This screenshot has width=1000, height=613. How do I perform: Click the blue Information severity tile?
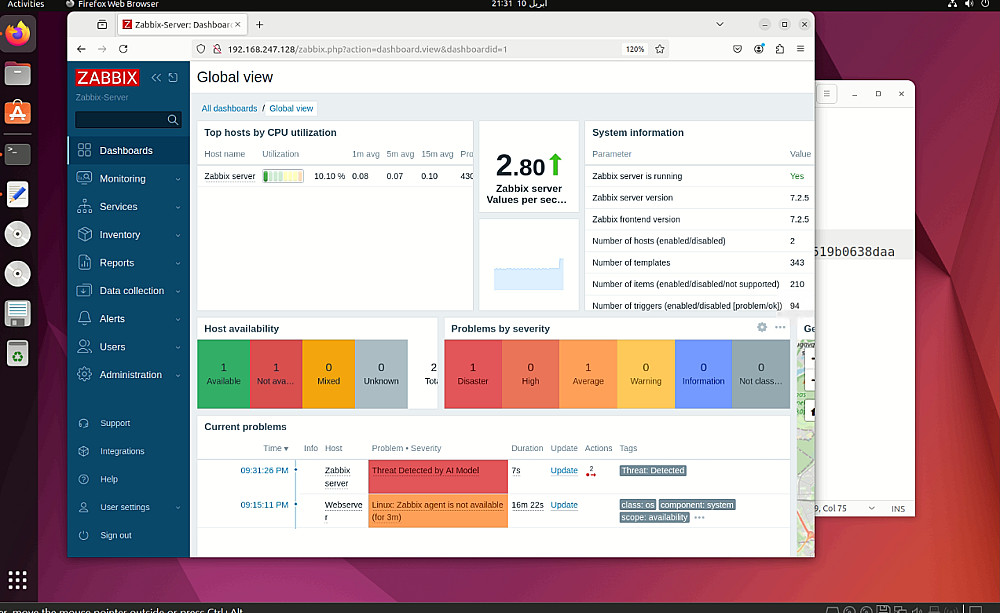click(x=703, y=374)
